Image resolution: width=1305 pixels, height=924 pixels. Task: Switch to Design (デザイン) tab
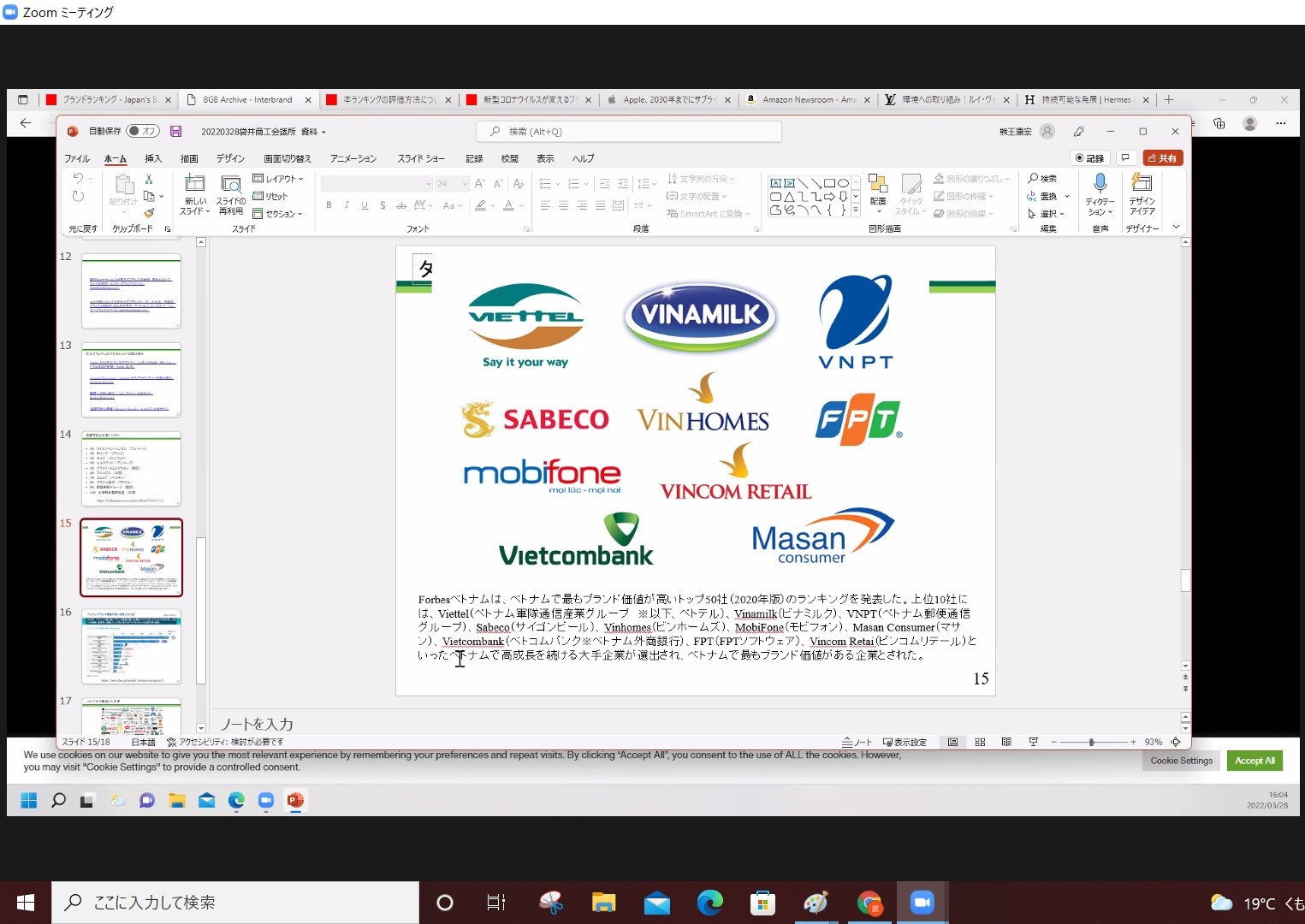[230, 158]
